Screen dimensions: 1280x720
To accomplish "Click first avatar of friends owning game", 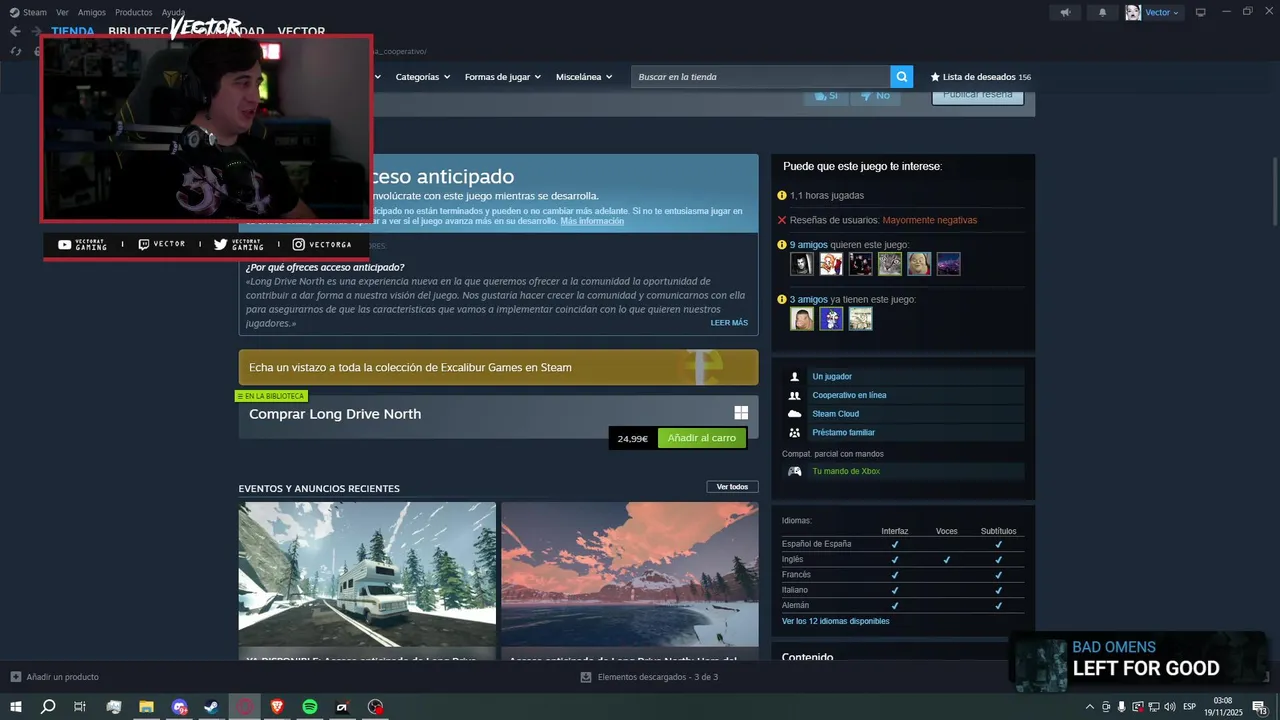I will [x=802, y=319].
